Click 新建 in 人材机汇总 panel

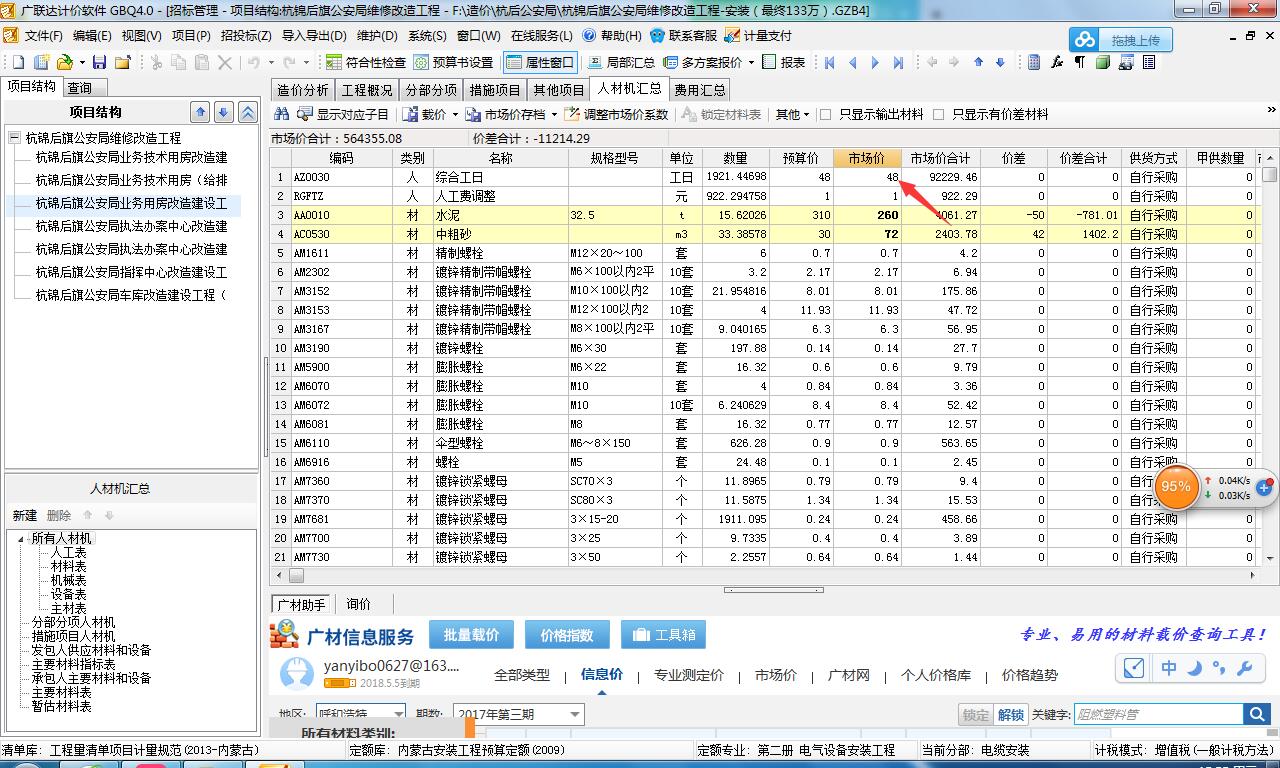[25, 515]
